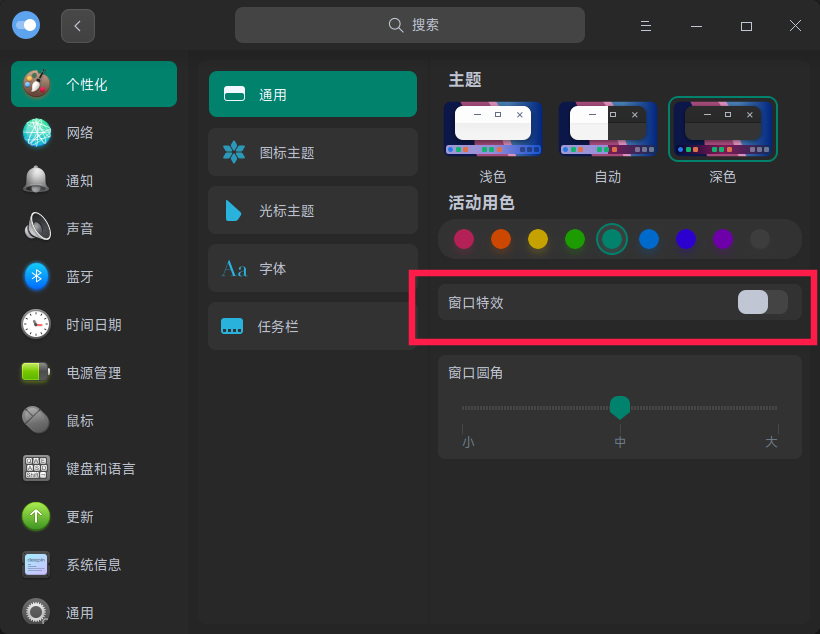Close the control center window
The height and width of the screenshot is (634, 820).
(x=795, y=26)
